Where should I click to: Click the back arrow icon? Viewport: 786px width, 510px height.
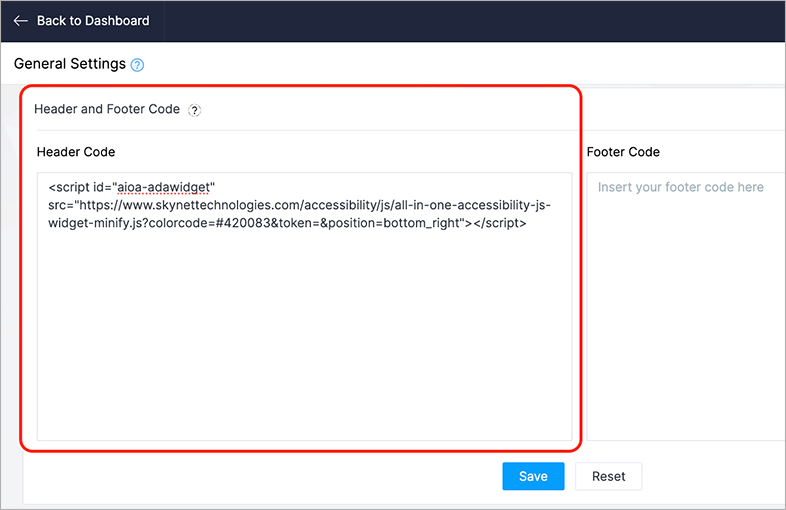click(x=20, y=20)
